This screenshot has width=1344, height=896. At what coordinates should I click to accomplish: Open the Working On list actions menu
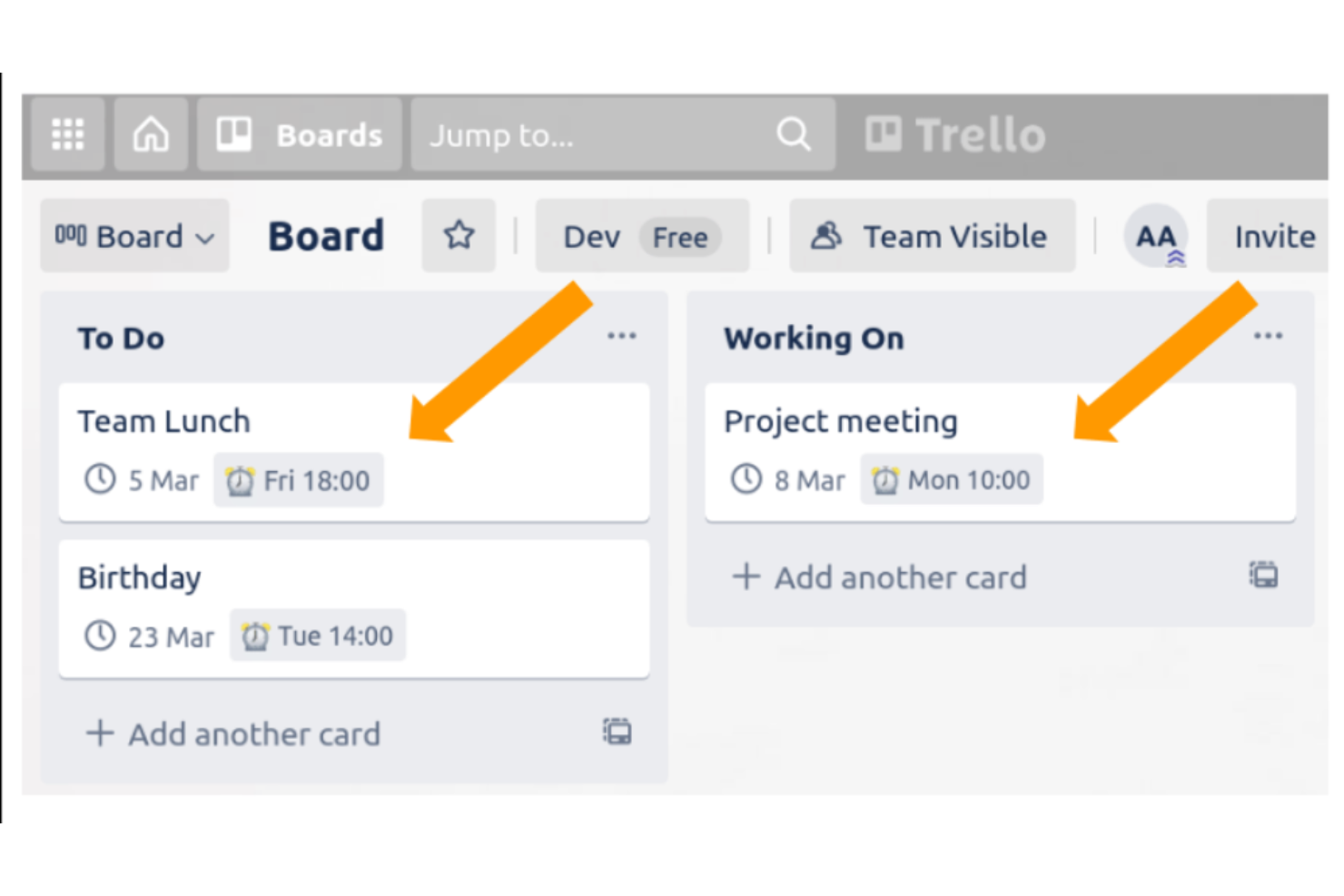pos(1267,335)
